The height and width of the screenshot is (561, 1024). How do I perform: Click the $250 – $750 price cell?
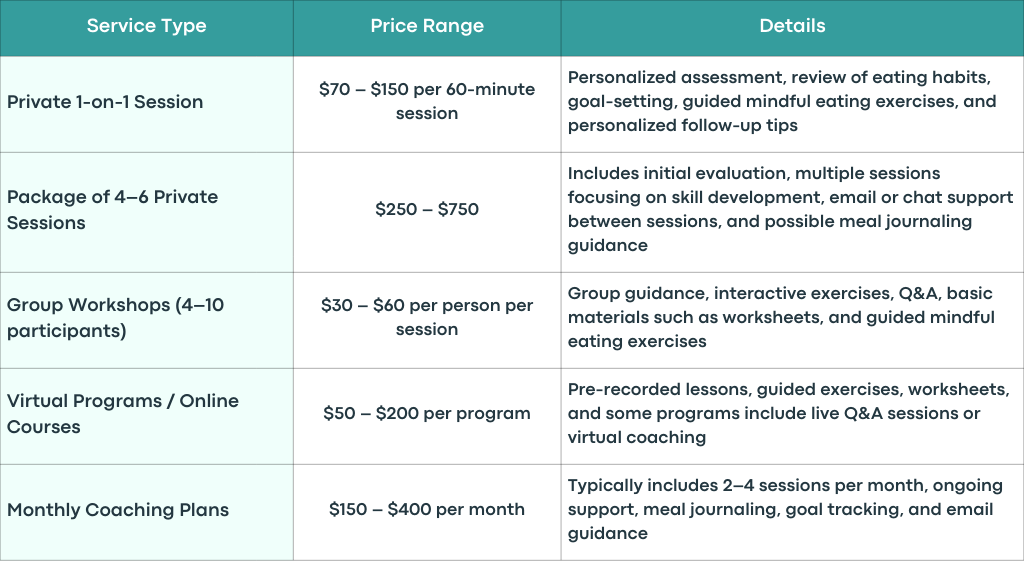point(427,209)
